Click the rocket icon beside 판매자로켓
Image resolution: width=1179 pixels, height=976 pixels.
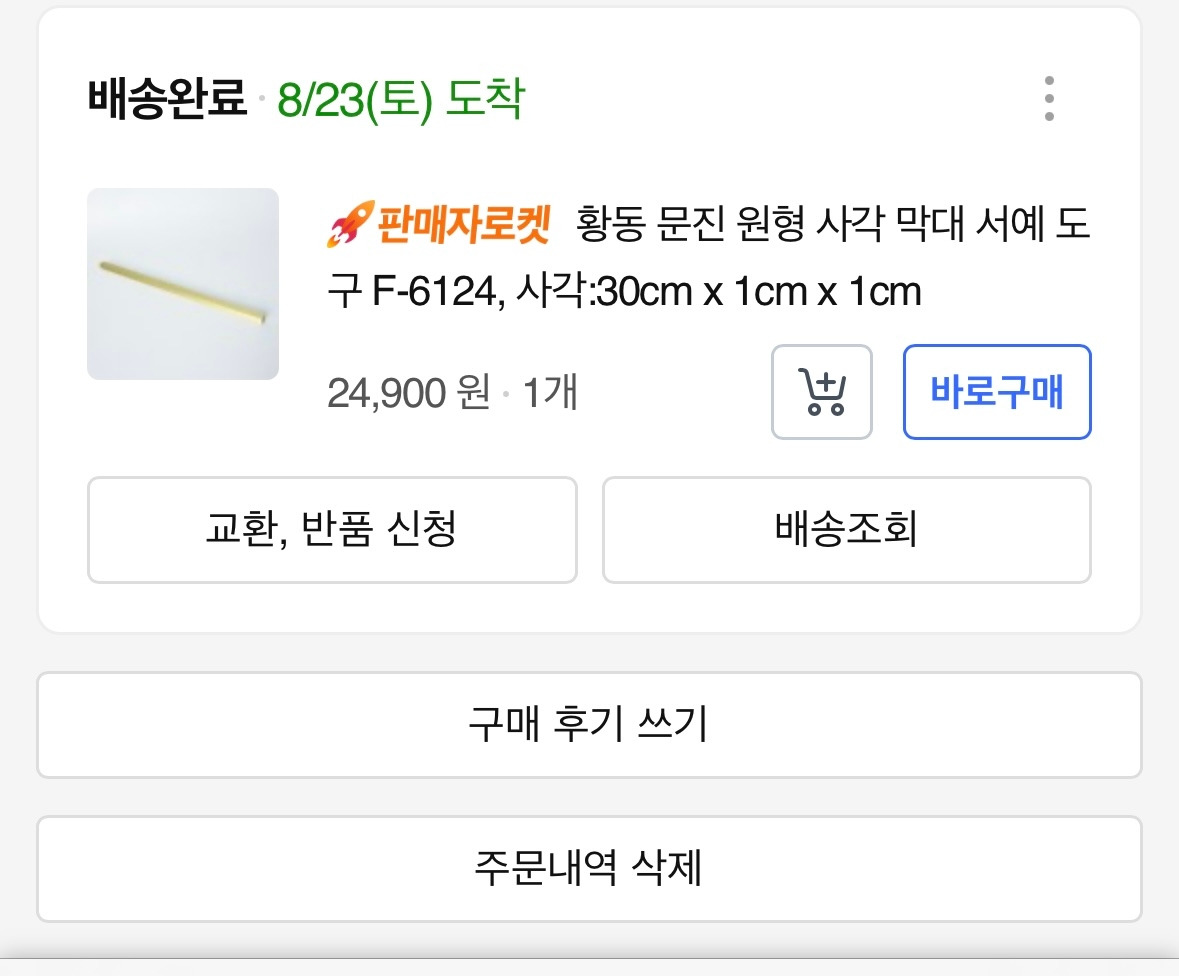click(x=349, y=224)
